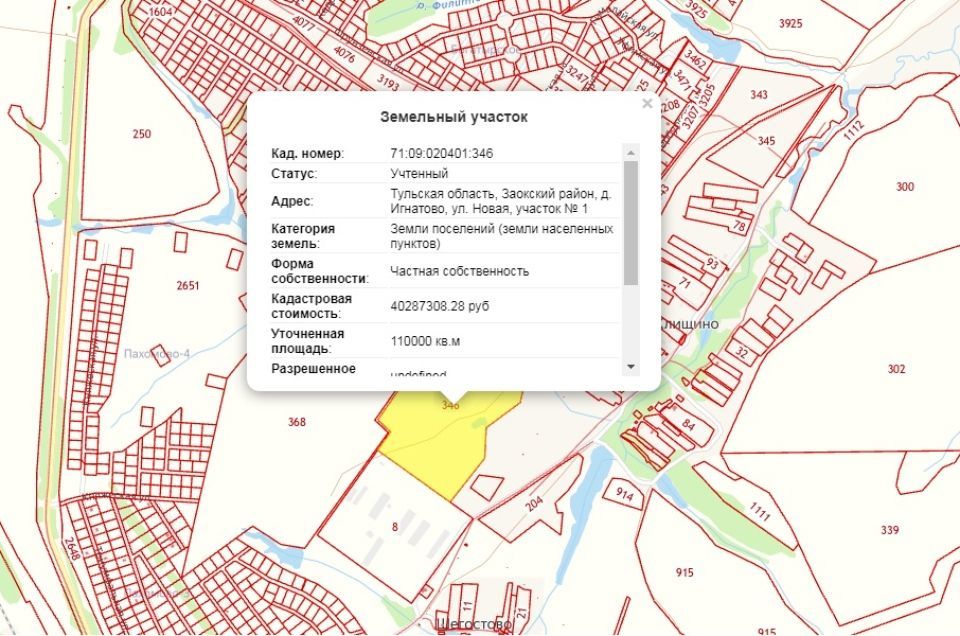Click the popup's vertical scrollbar thumb
Viewport: 960px width, 636px height.
click(631, 223)
